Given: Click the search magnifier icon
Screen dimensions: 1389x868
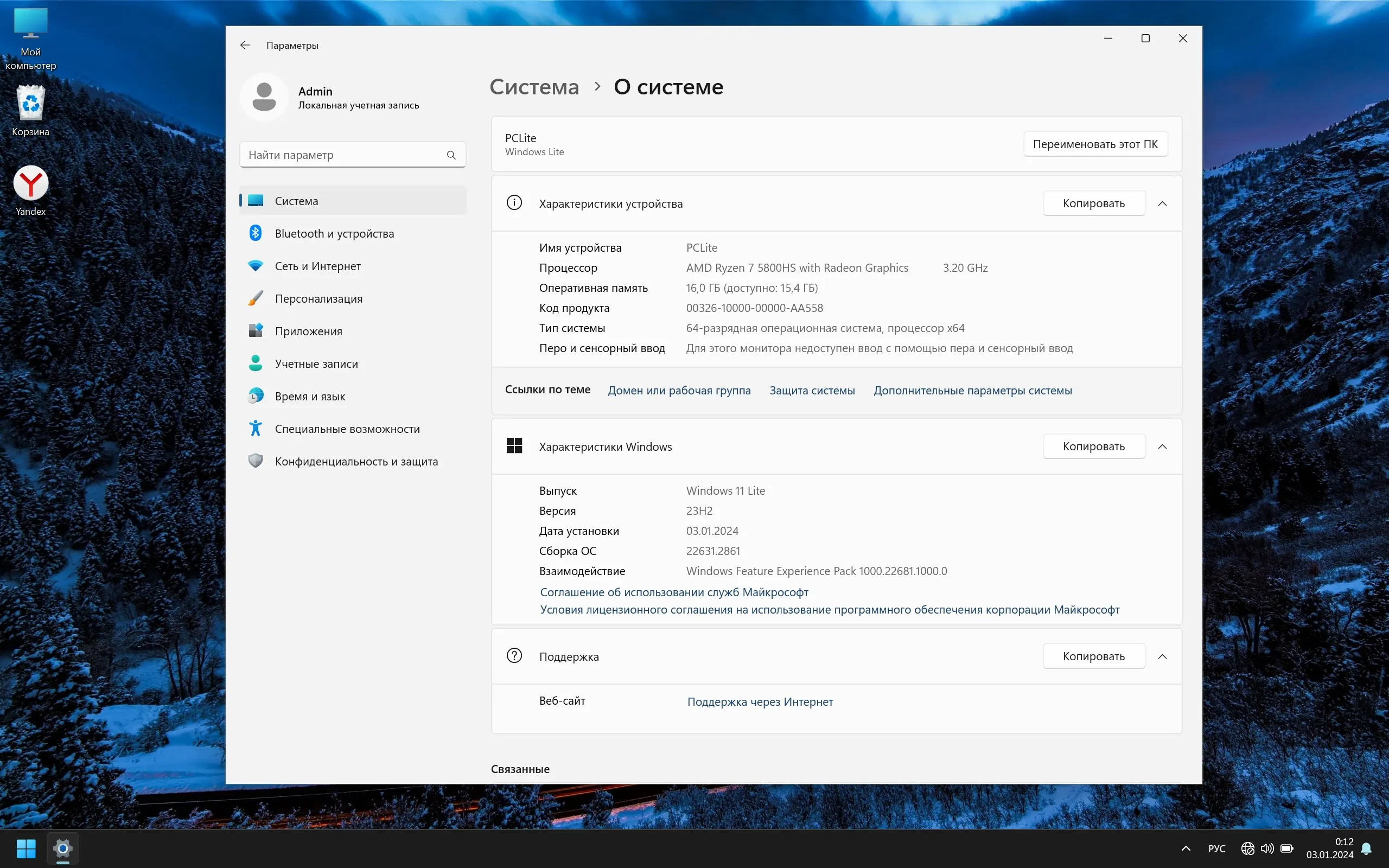Looking at the screenshot, I should [x=451, y=155].
